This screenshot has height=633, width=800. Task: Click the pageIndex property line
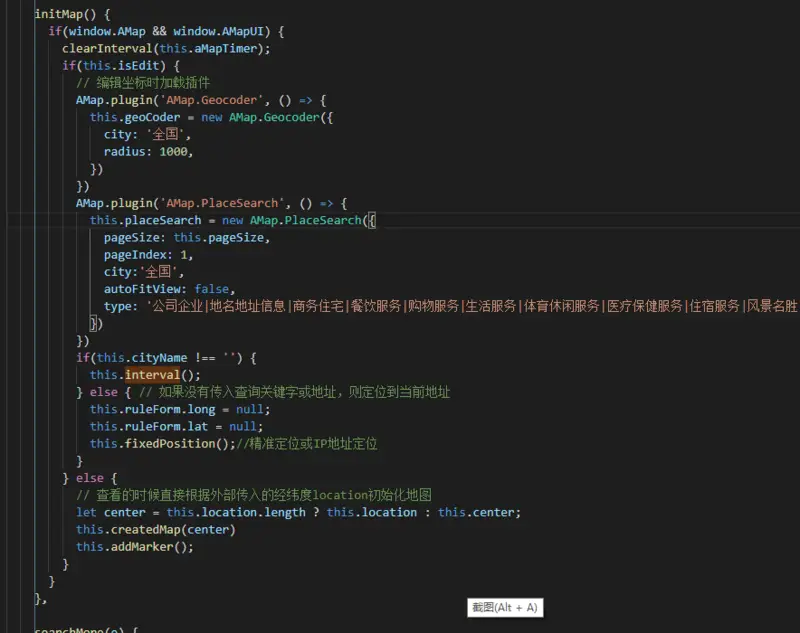[x=148, y=255]
